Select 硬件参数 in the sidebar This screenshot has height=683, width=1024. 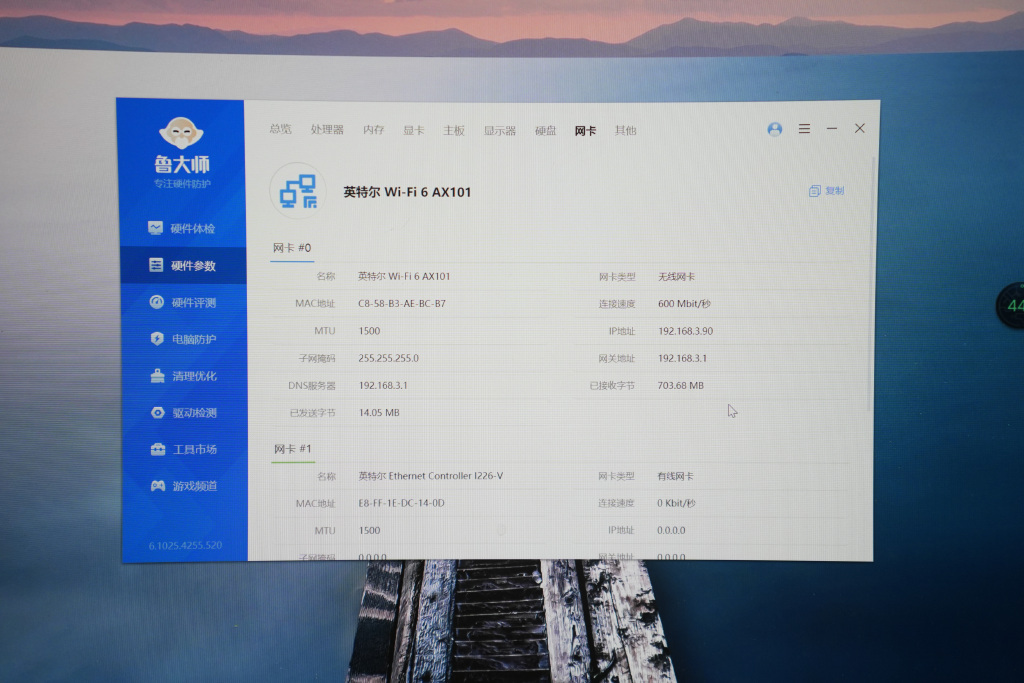(x=184, y=265)
